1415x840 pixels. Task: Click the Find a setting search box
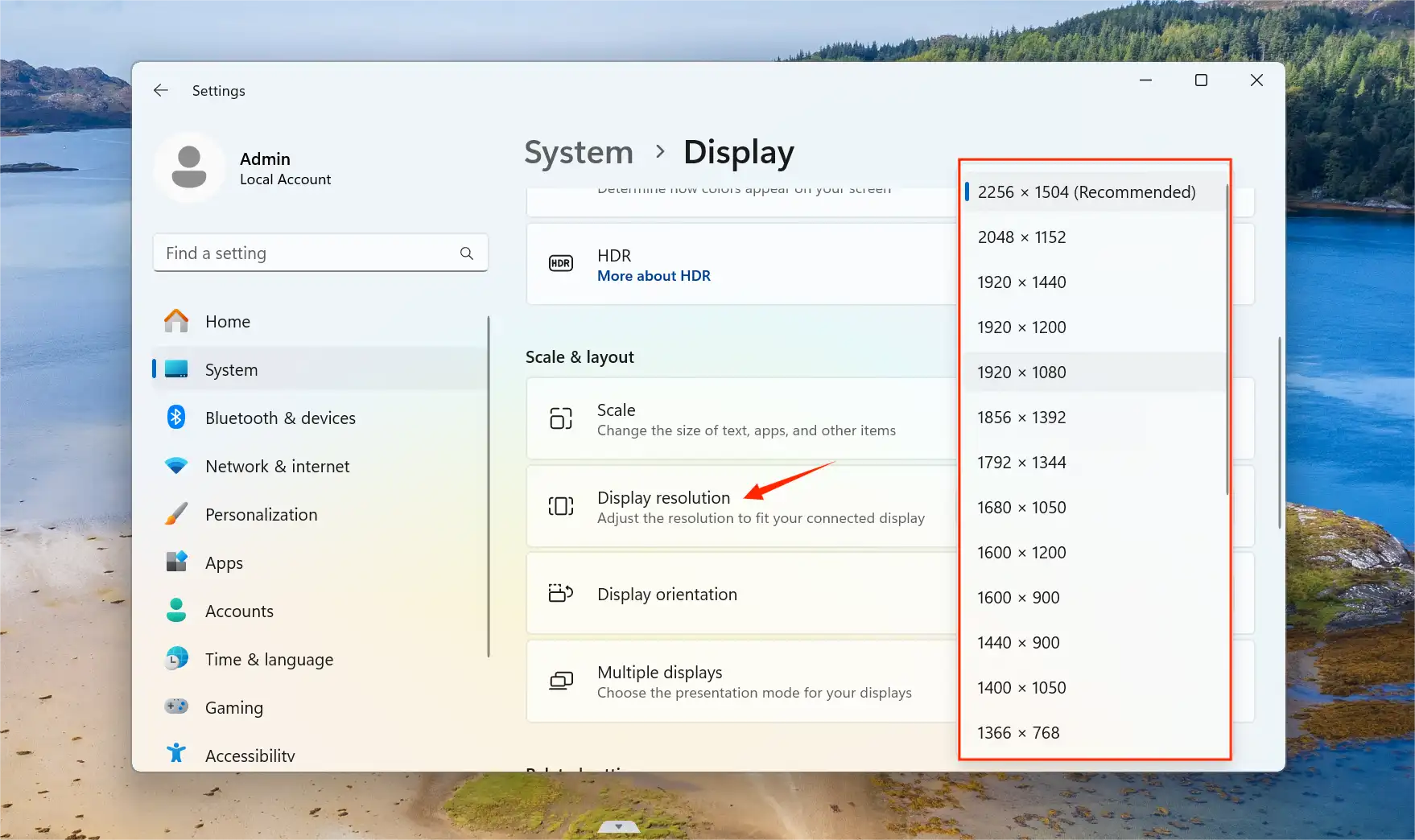(320, 253)
